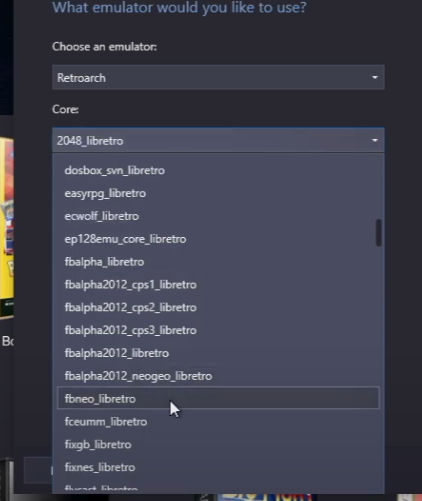Pick fixnes_libretro core

pos(218,467)
